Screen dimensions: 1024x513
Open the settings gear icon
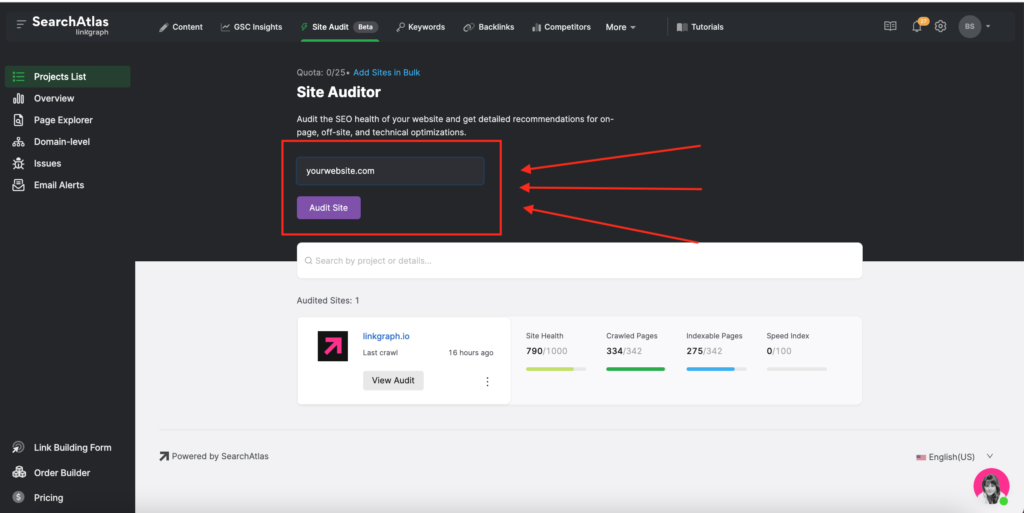point(940,26)
